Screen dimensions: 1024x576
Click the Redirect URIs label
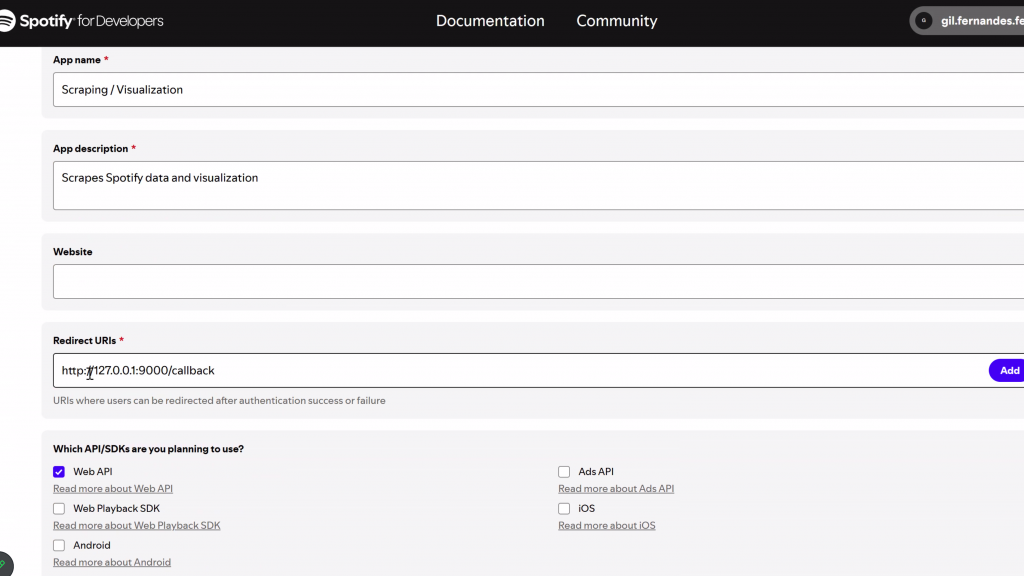(84, 340)
